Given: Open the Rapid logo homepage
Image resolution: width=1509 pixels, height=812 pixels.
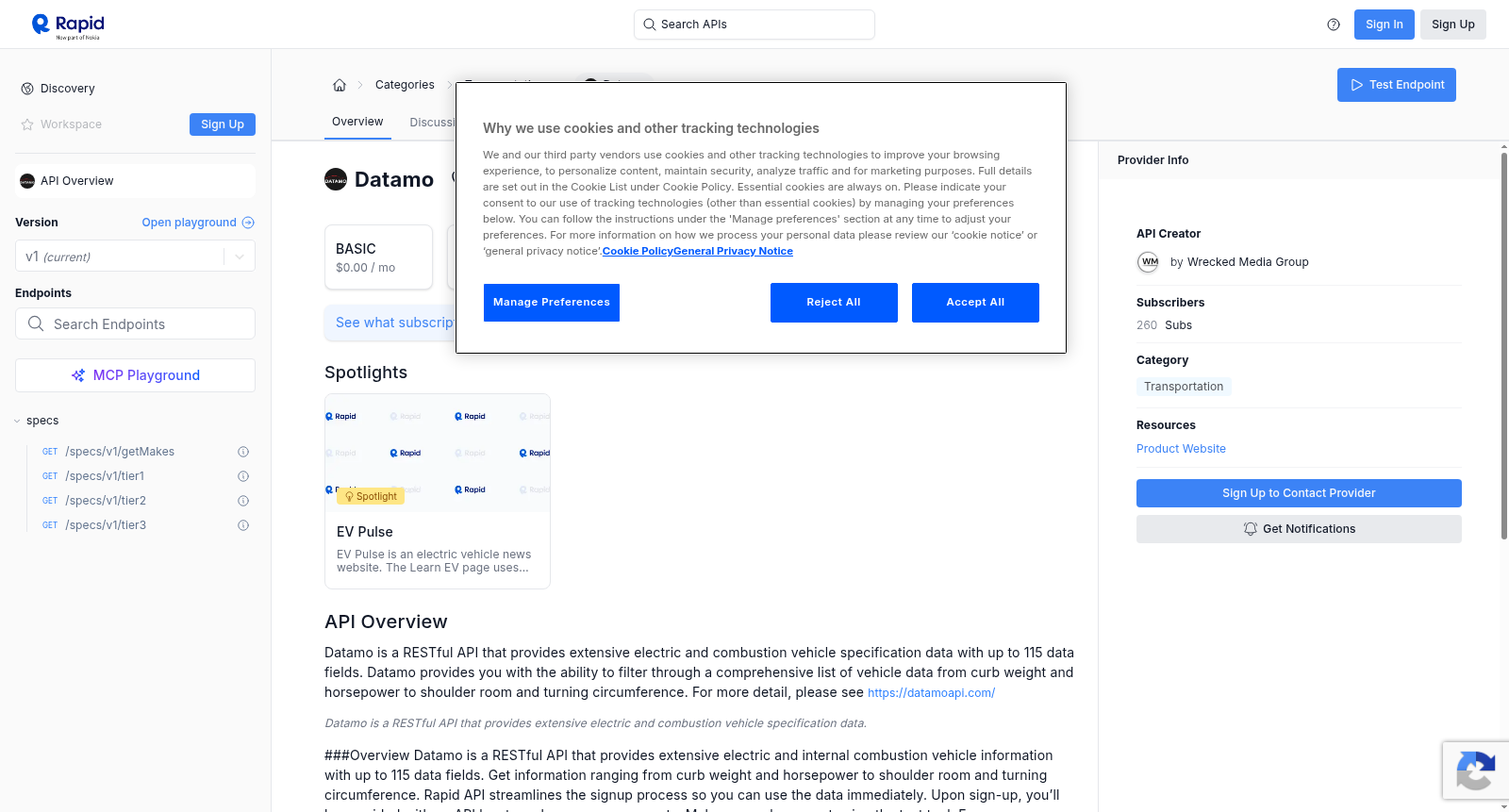Looking at the screenshot, I should [68, 25].
